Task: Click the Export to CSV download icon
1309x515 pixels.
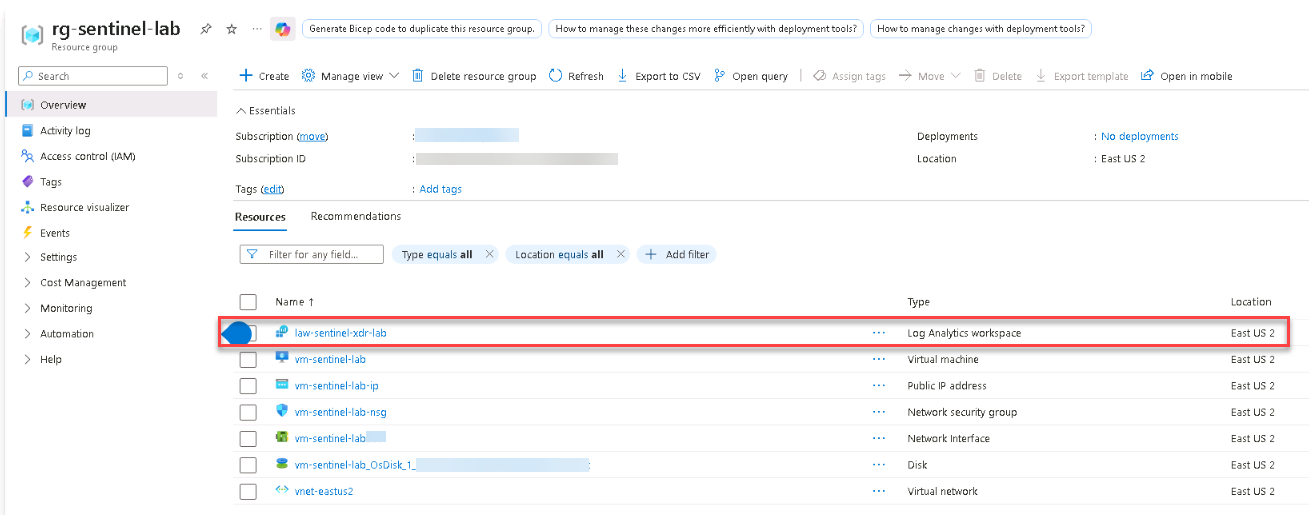Action: pos(623,76)
